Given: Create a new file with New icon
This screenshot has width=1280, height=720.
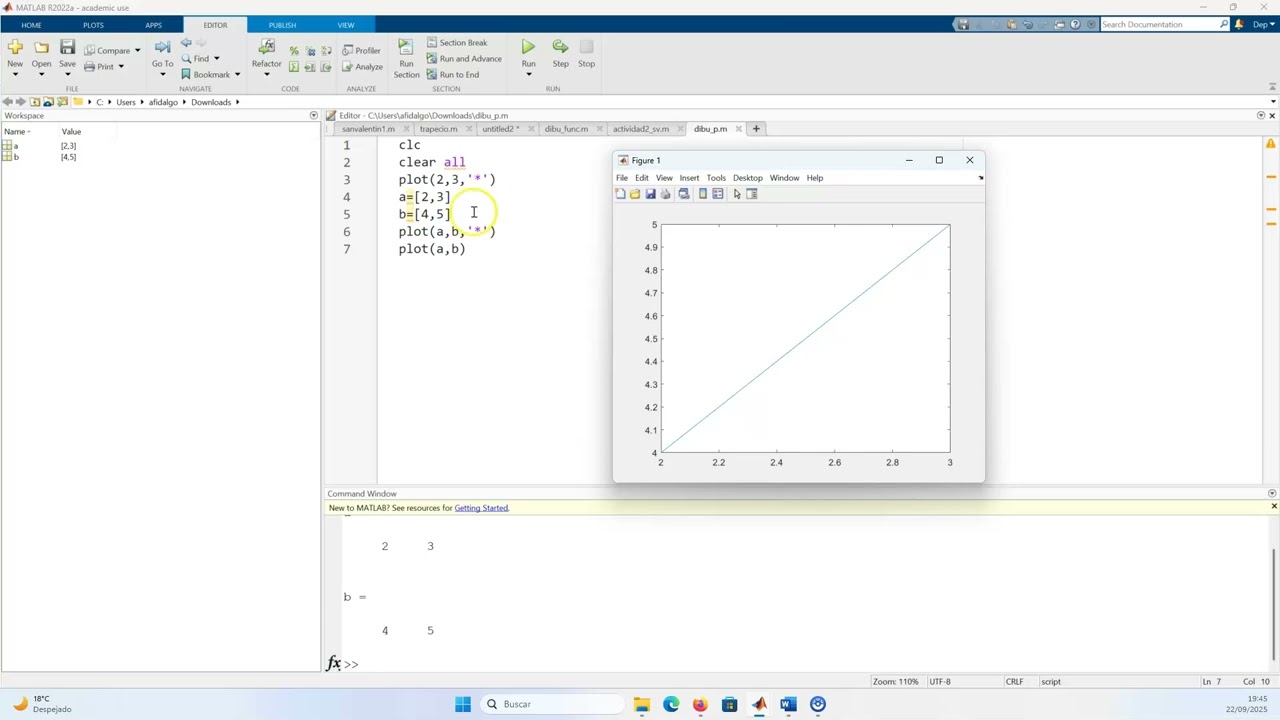Looking at the screenshot, I should (15, 47).
